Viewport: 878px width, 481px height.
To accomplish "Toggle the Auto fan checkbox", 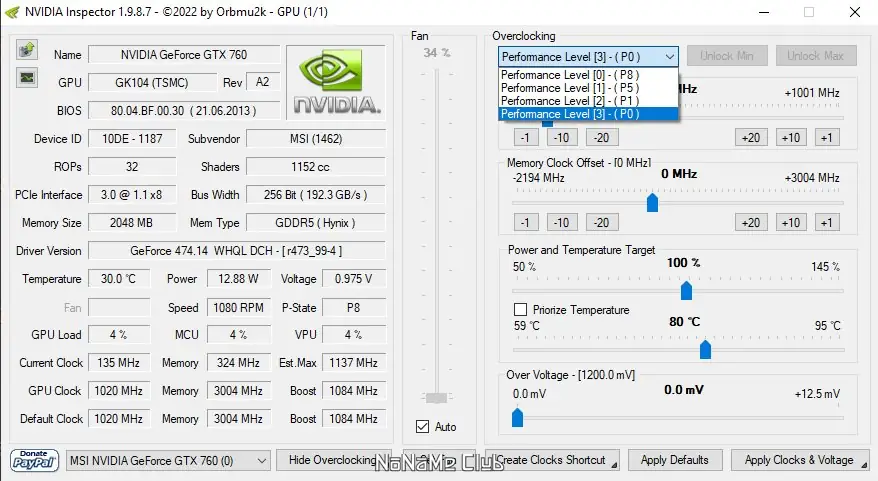I will pyautogui.click(x=422, y=427).
